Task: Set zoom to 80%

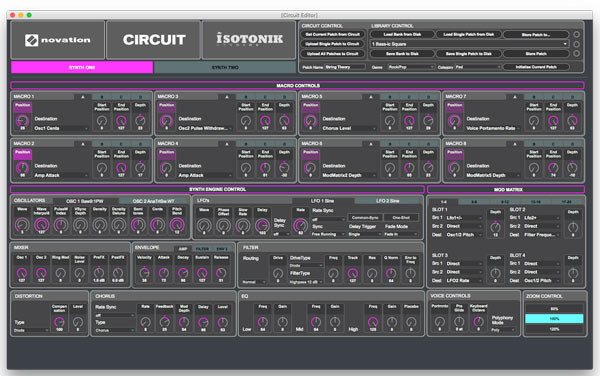Action: pos(554,309)
